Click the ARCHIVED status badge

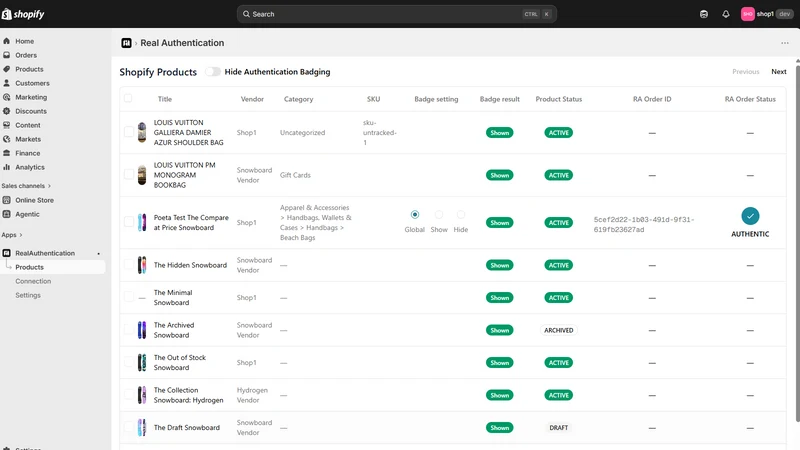coord(559,330)
